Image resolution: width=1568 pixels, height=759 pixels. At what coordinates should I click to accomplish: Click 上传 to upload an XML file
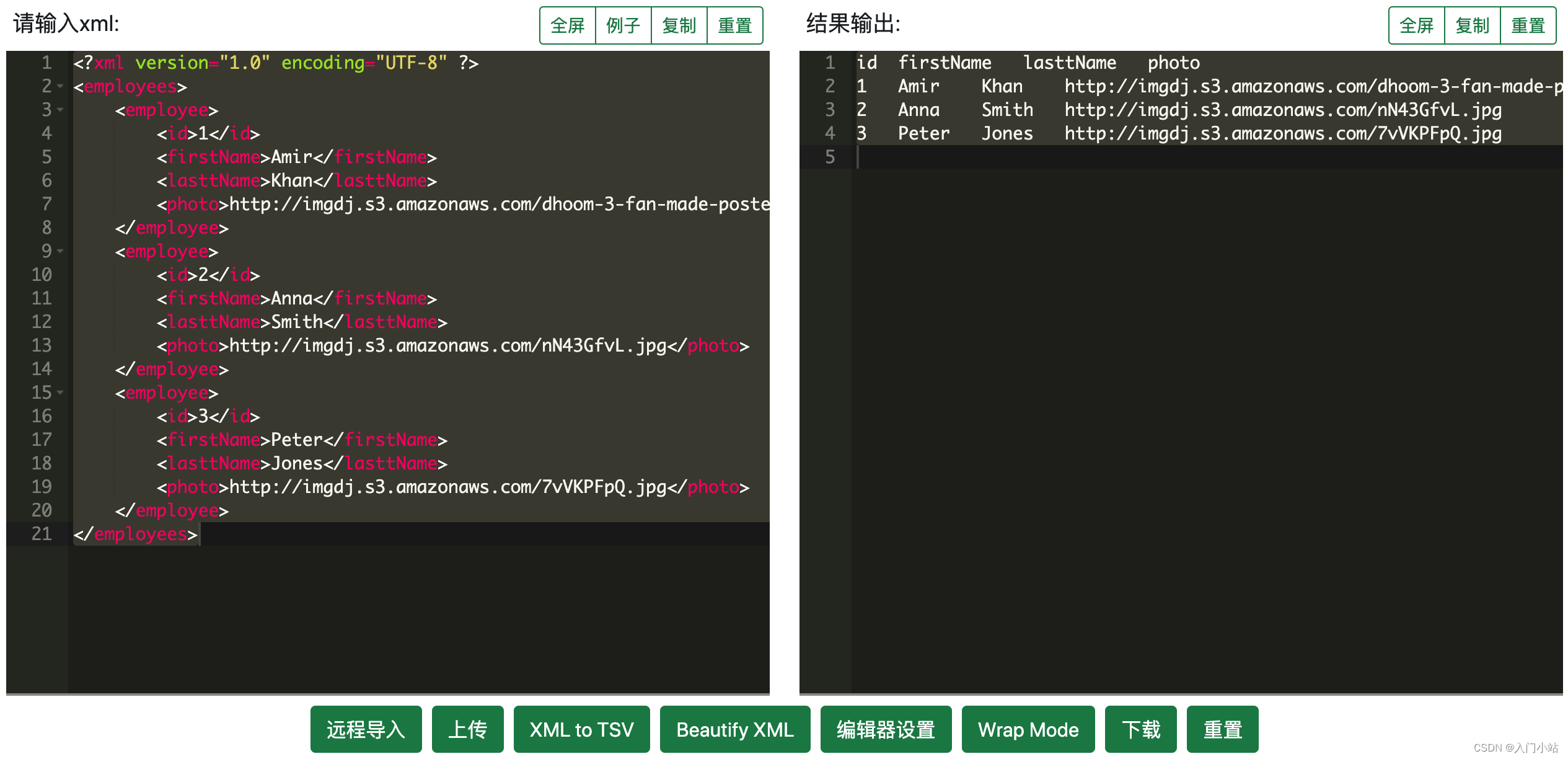[468, 729]
